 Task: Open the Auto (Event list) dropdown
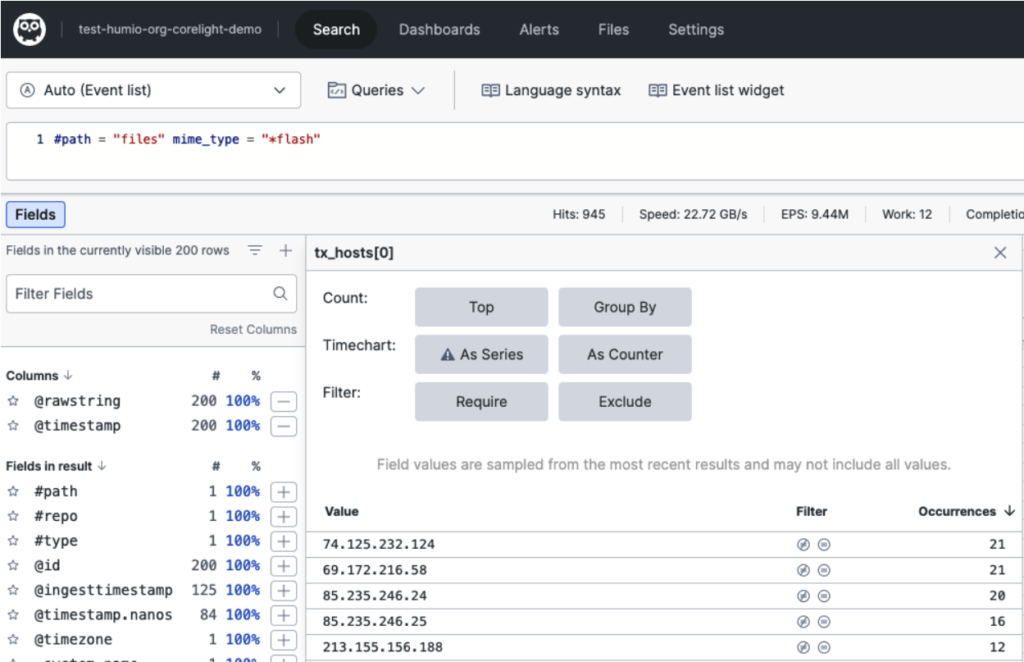153,90
